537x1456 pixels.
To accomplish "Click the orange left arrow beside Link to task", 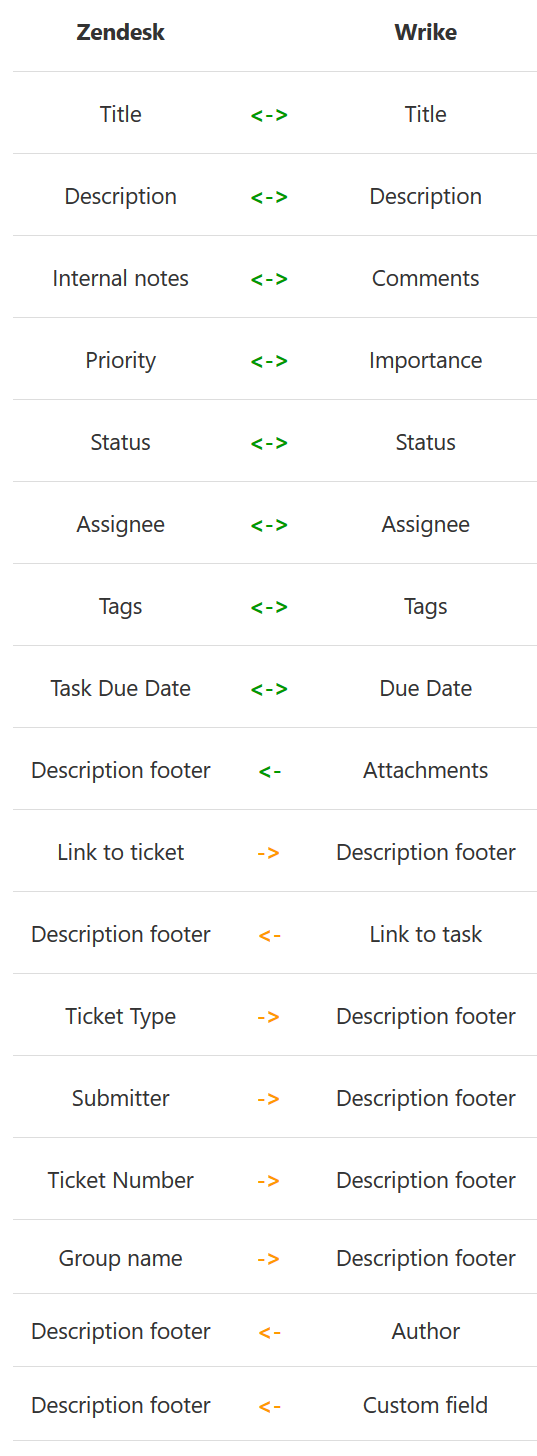I will click(269, 935).
